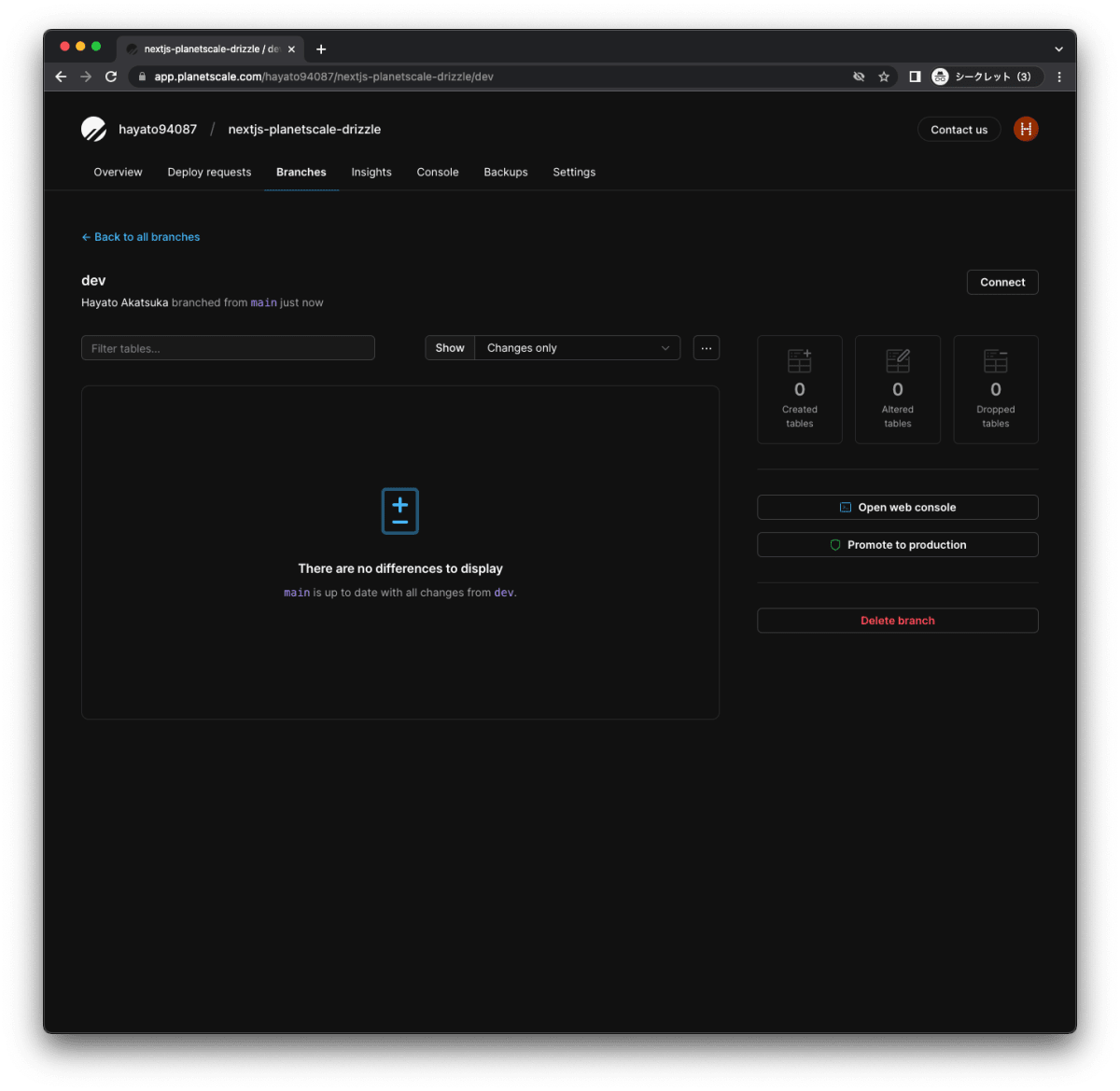Image resolution: width=1120 pixels, height=1091 pixels.
Task: Select the Branches tab
Action: (301, 172)
